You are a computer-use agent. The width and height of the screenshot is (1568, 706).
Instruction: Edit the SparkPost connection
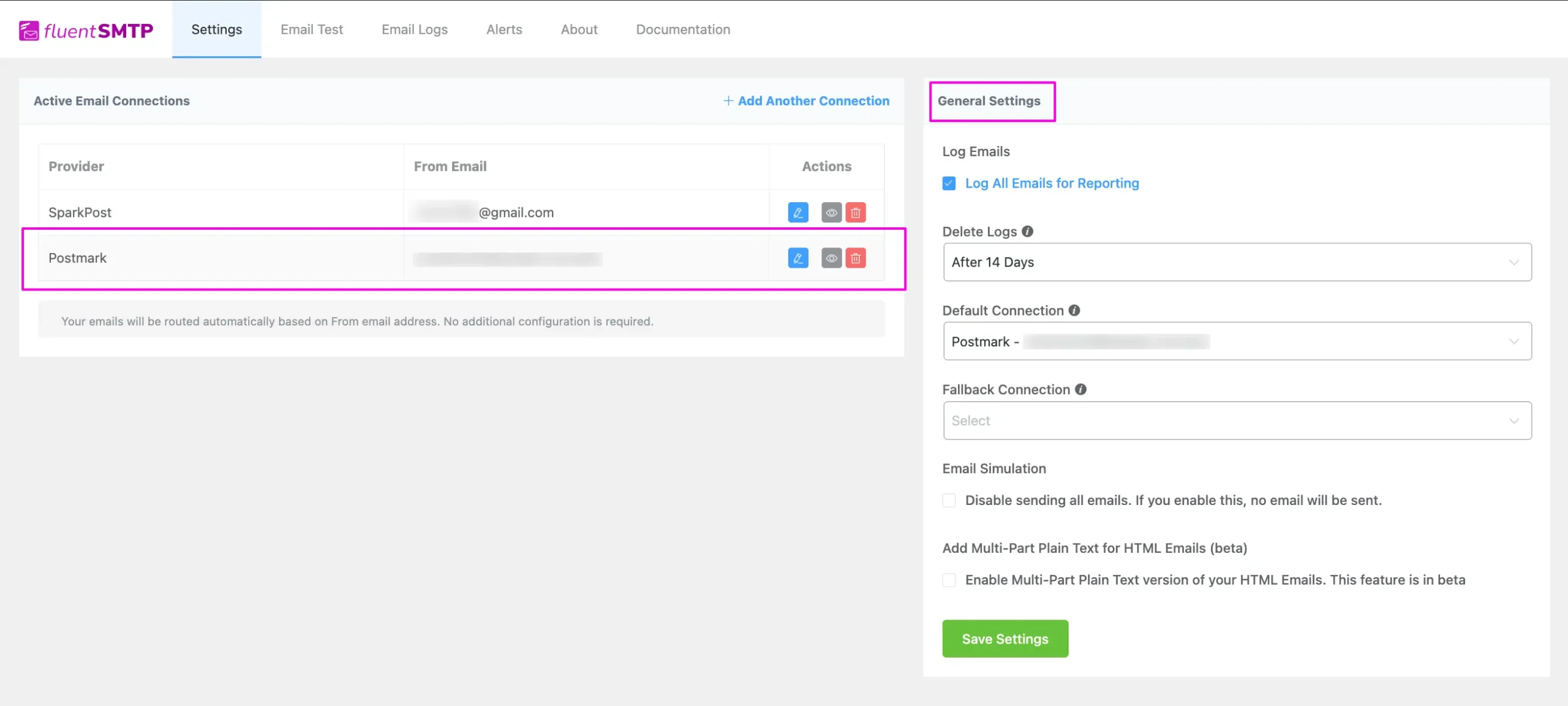click(x=798, y=213)
